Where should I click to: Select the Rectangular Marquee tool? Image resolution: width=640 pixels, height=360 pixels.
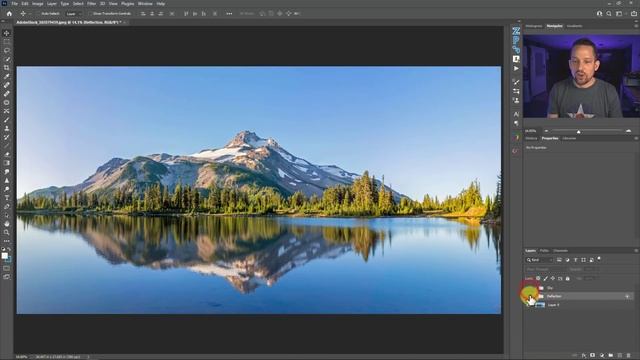point(7,42)
